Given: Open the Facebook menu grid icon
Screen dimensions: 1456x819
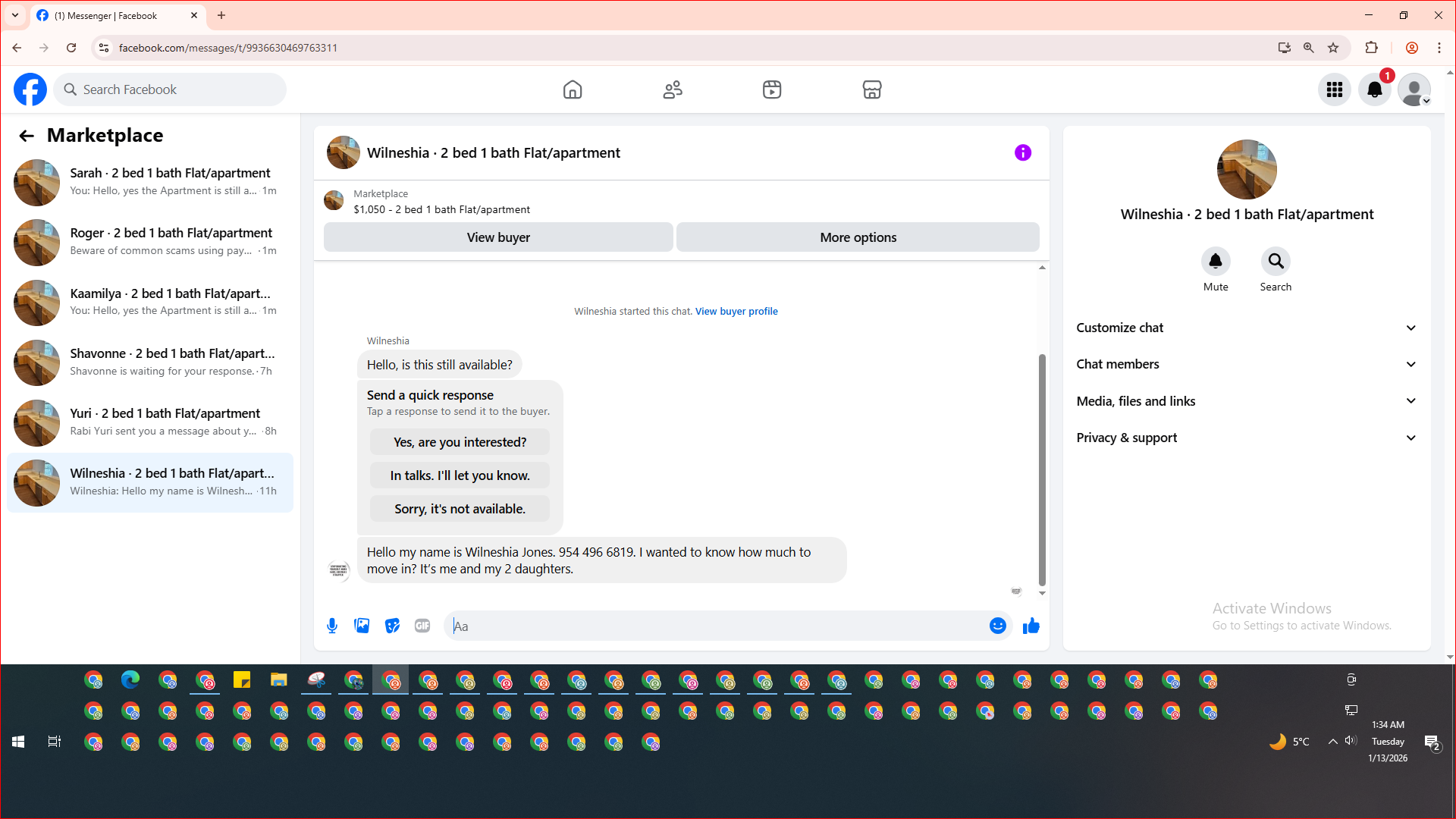Looking at the screenshot, I should tap(1334, 89).
